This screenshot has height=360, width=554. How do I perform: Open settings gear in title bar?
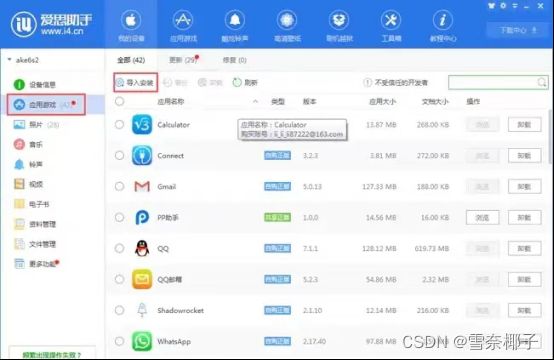tap(503, 6)
